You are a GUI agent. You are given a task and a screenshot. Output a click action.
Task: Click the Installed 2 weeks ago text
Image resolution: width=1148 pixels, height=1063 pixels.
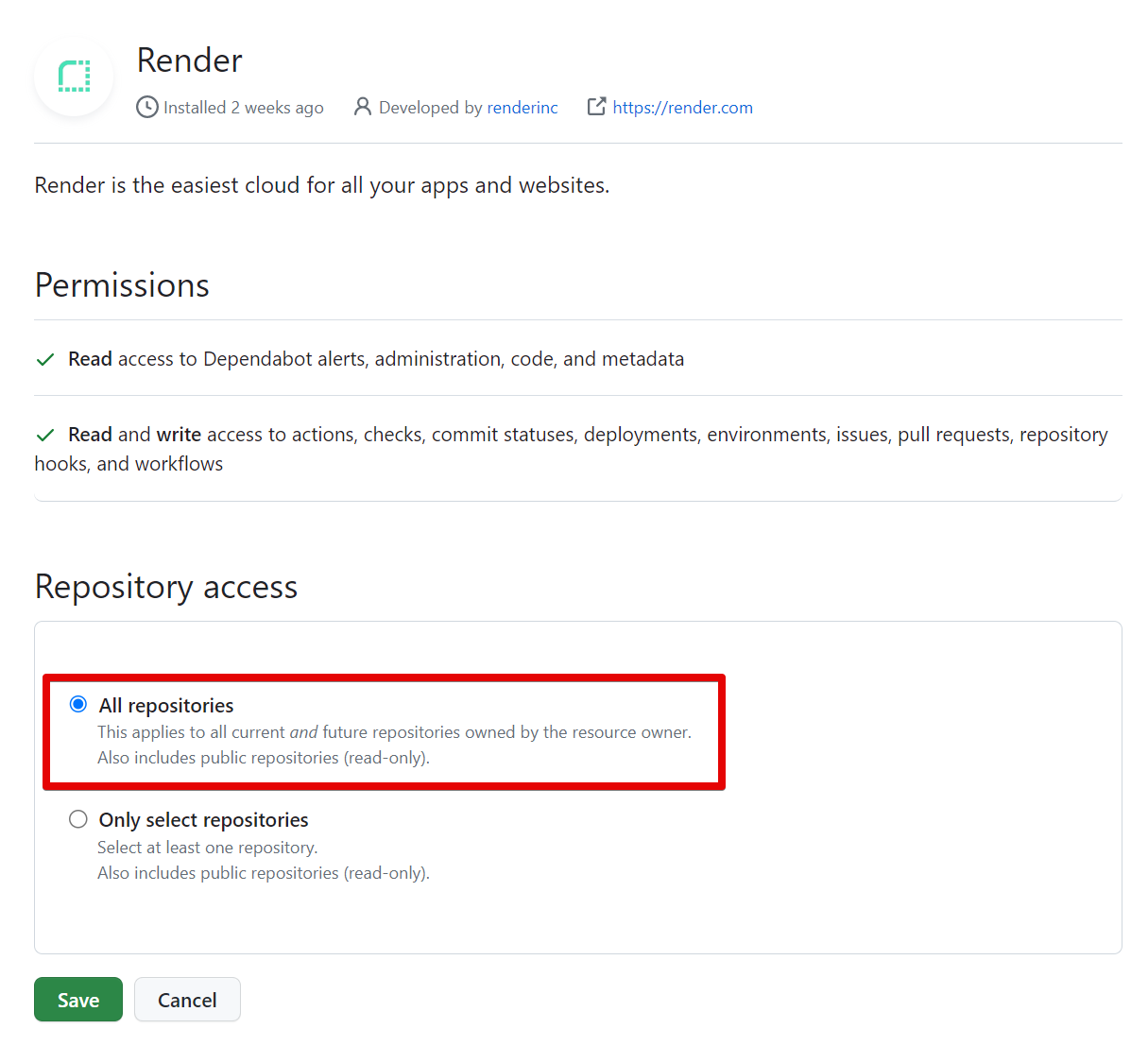click(x=243, y=107)
